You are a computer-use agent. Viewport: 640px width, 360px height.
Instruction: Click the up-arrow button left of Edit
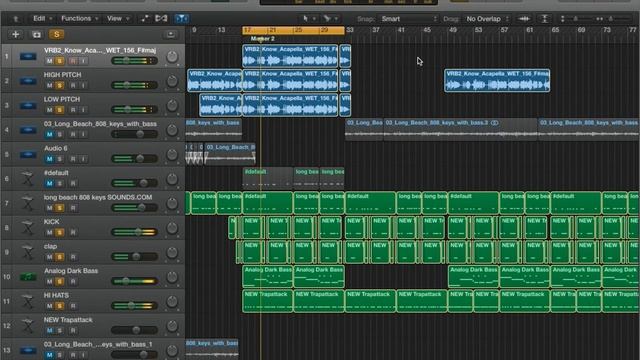pyautogui.click(x=16, y=19)
